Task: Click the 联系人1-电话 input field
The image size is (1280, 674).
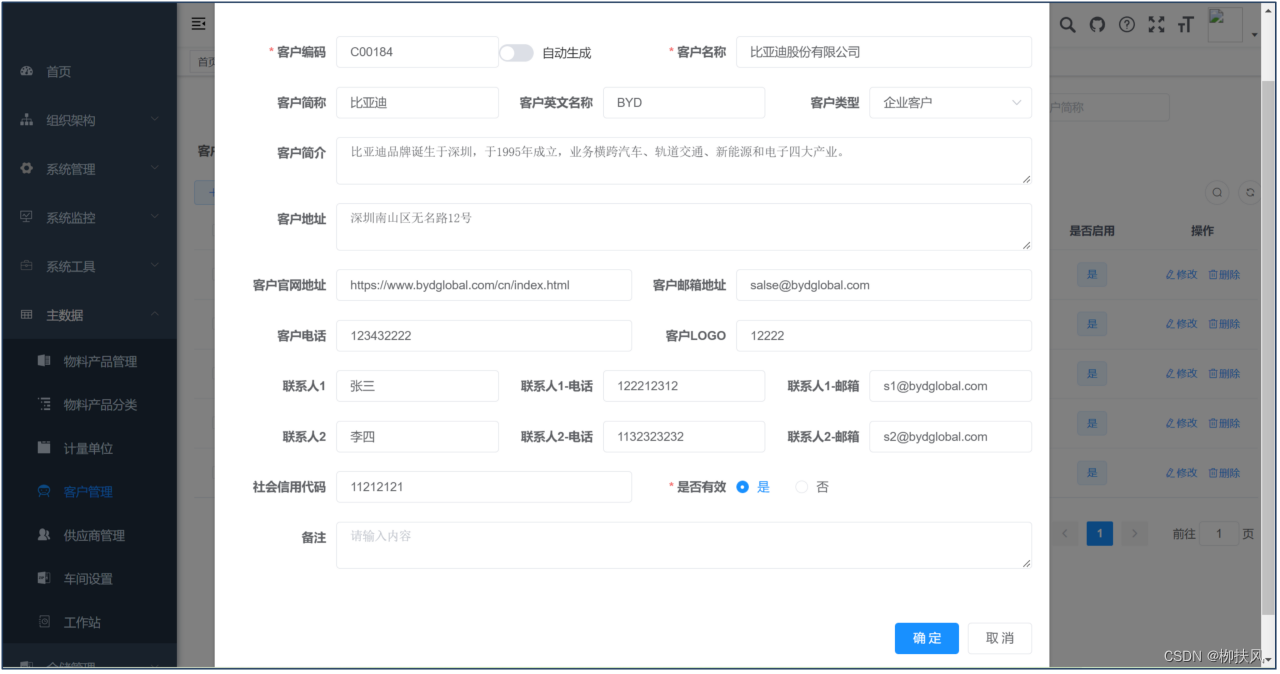Action: click(x=684, y=386)
